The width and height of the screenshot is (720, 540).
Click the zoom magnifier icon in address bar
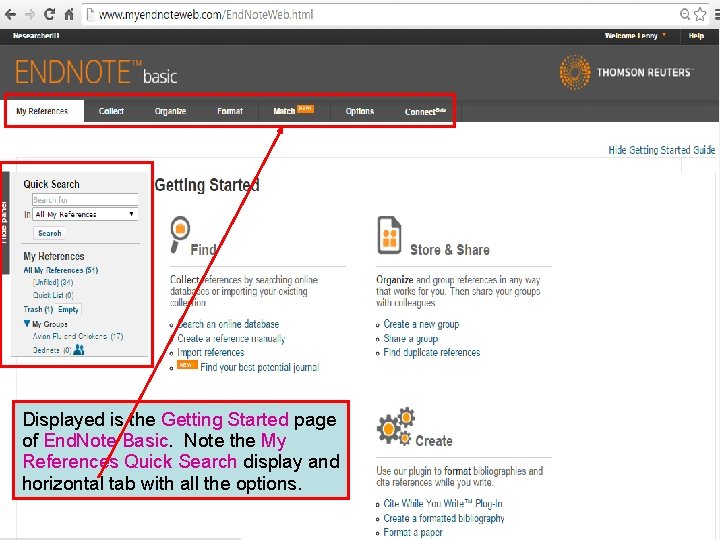coord(685,14)
